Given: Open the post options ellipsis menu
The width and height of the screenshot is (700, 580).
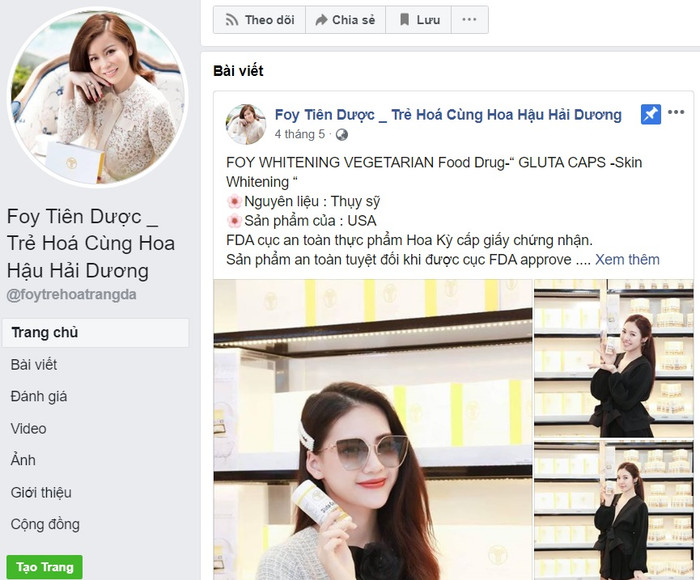Looking at the screenshot, I should tap(676, 113).
